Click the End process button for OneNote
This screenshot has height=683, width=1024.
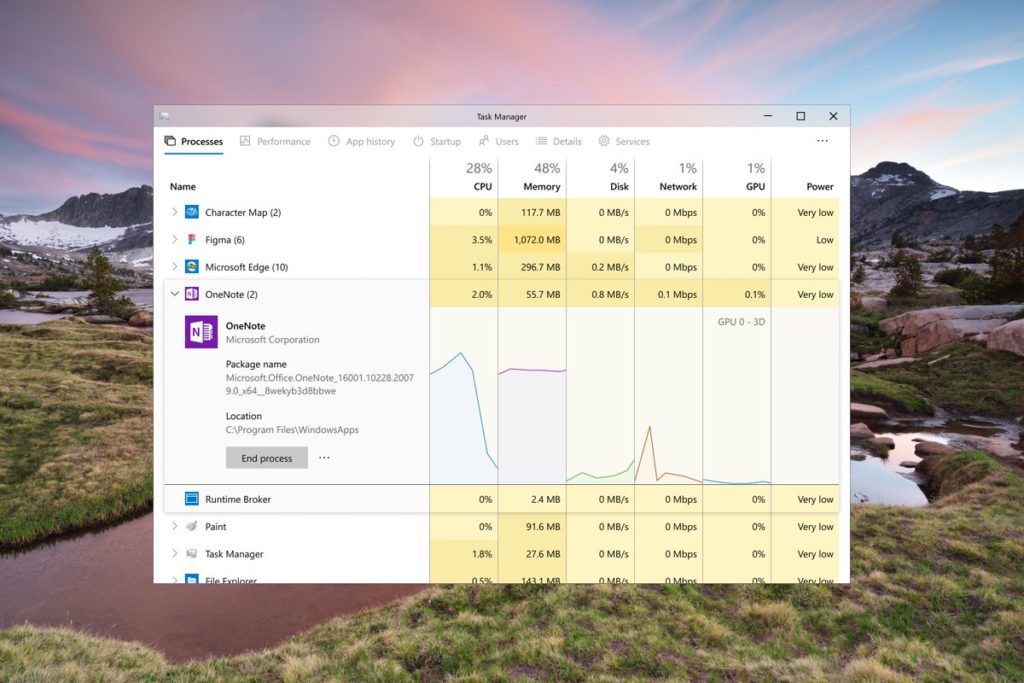click(266, 457)
